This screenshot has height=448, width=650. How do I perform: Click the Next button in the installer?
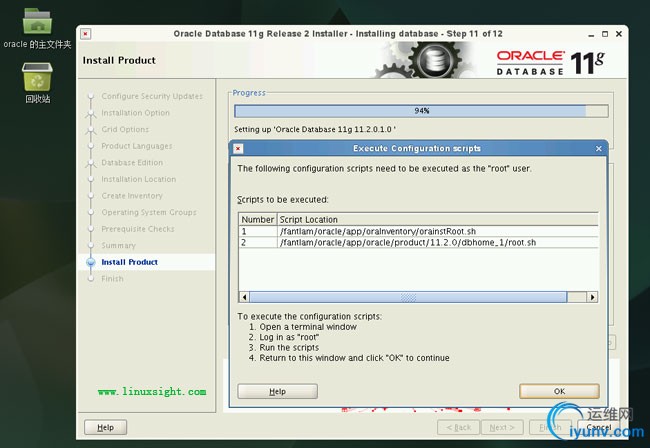coord(502,427)
